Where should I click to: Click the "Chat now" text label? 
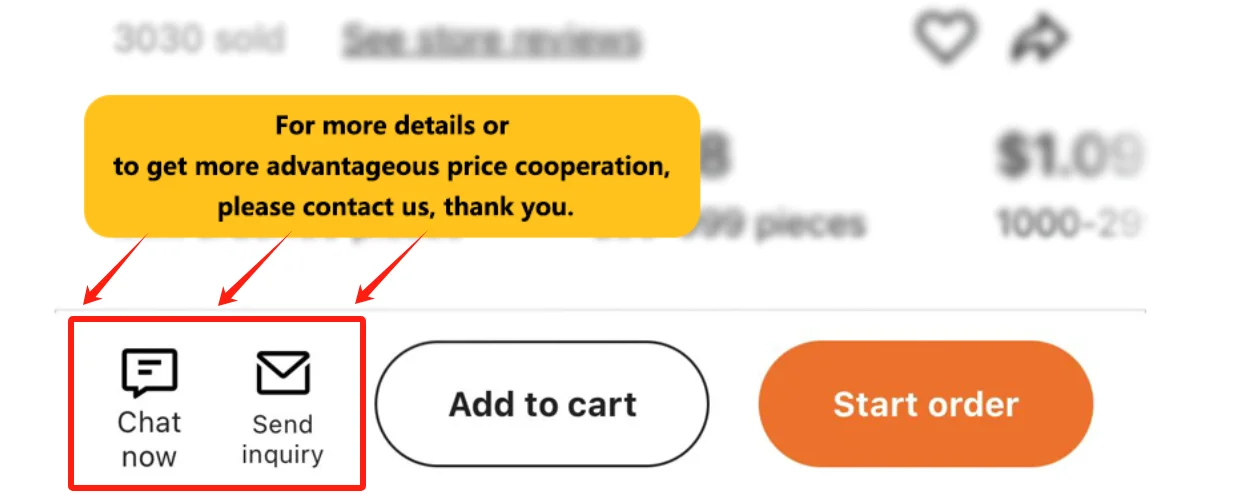tap(148, 440)
